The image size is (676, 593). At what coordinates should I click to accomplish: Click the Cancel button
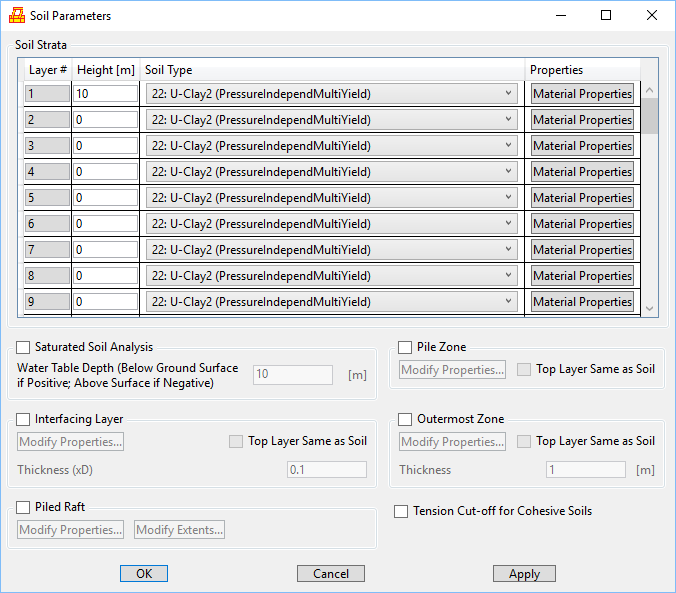(x=331, y=574)
